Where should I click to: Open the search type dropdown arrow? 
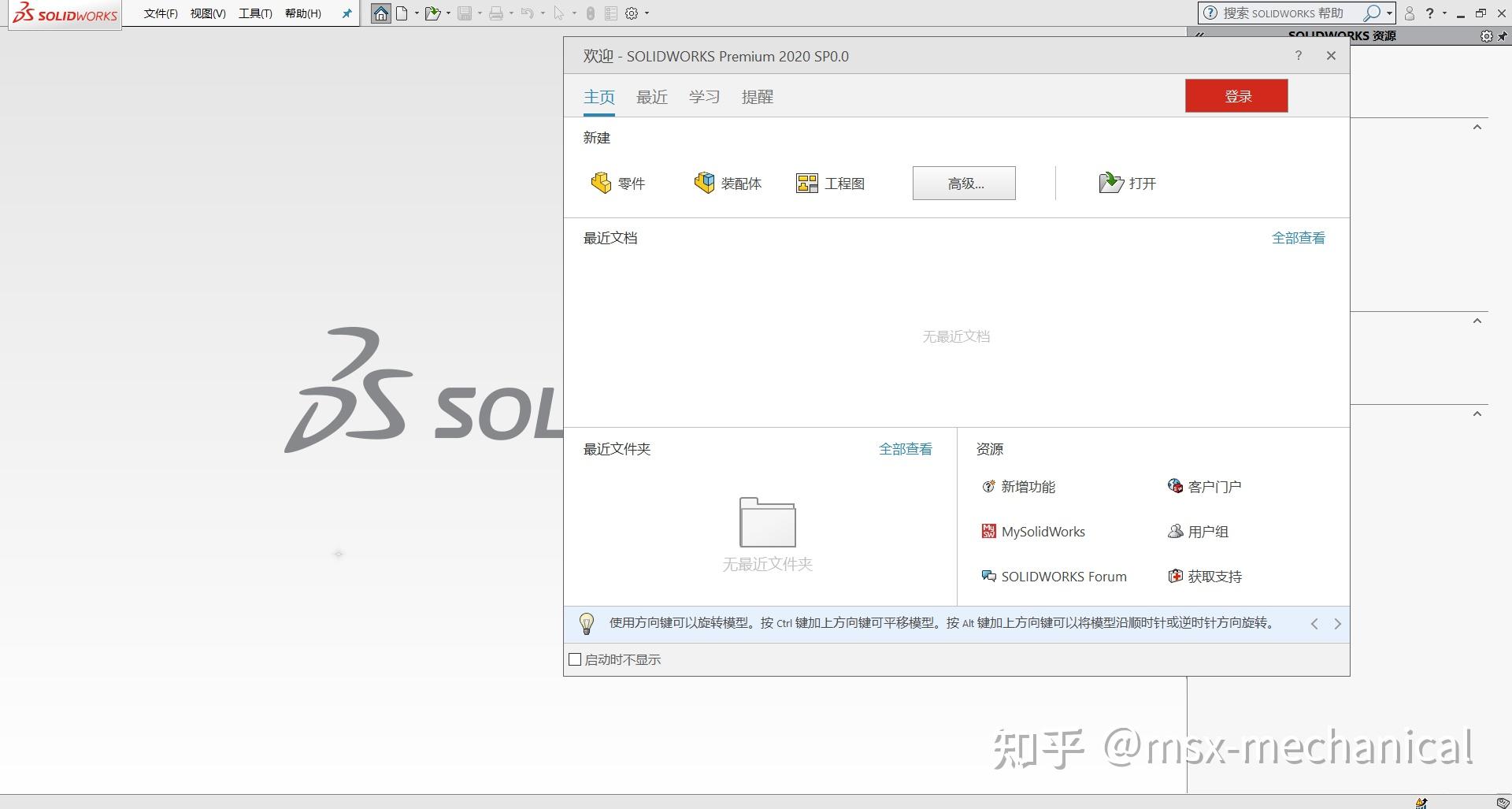(1389, 13)
